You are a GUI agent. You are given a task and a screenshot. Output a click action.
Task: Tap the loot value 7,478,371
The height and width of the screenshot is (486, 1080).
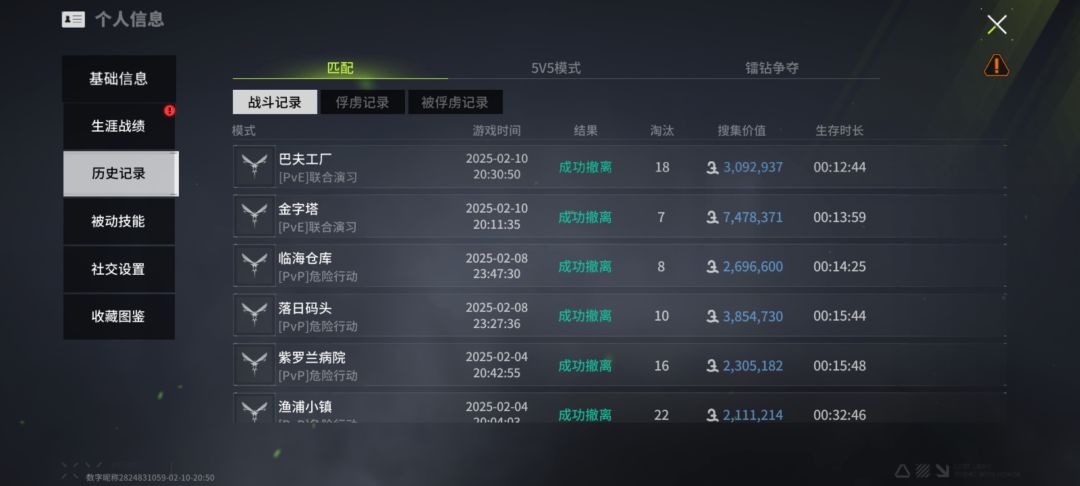coord(753,218)
